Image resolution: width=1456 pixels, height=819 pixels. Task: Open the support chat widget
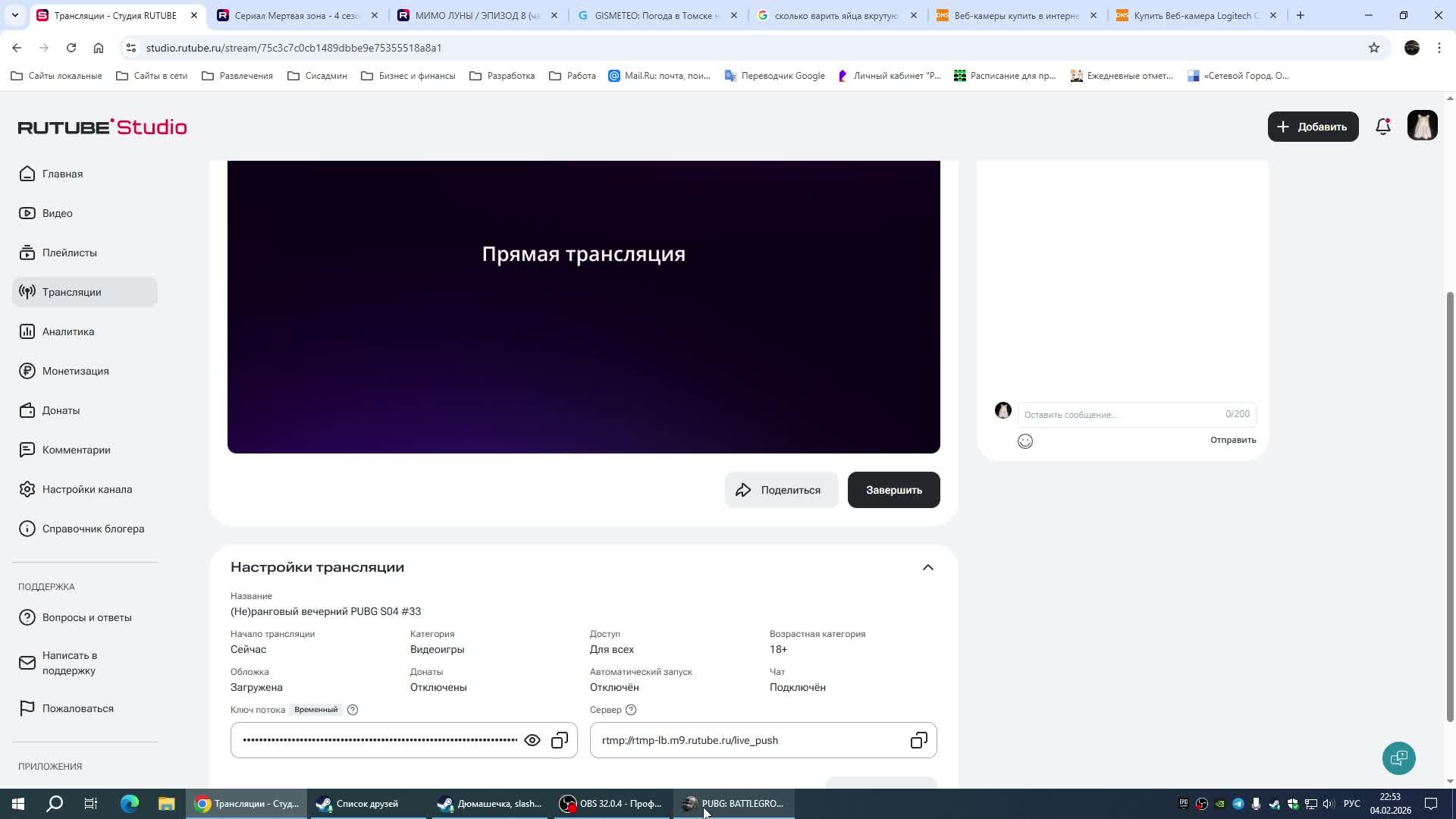pos(1398,758)
